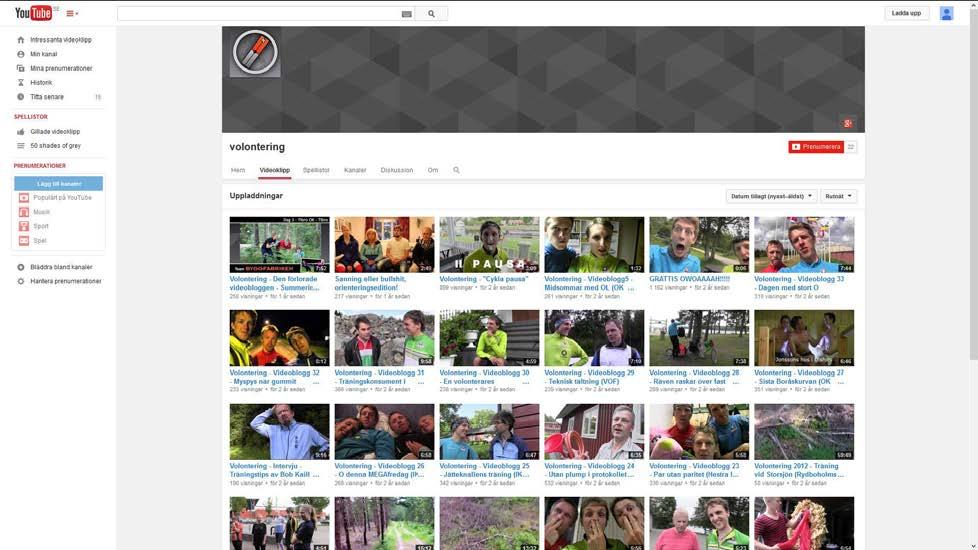Open Videoblogg 30 En volonterares thumbnail
This screenshot has width=978, height=550.
pyautogui.click(x=489, y=338)
